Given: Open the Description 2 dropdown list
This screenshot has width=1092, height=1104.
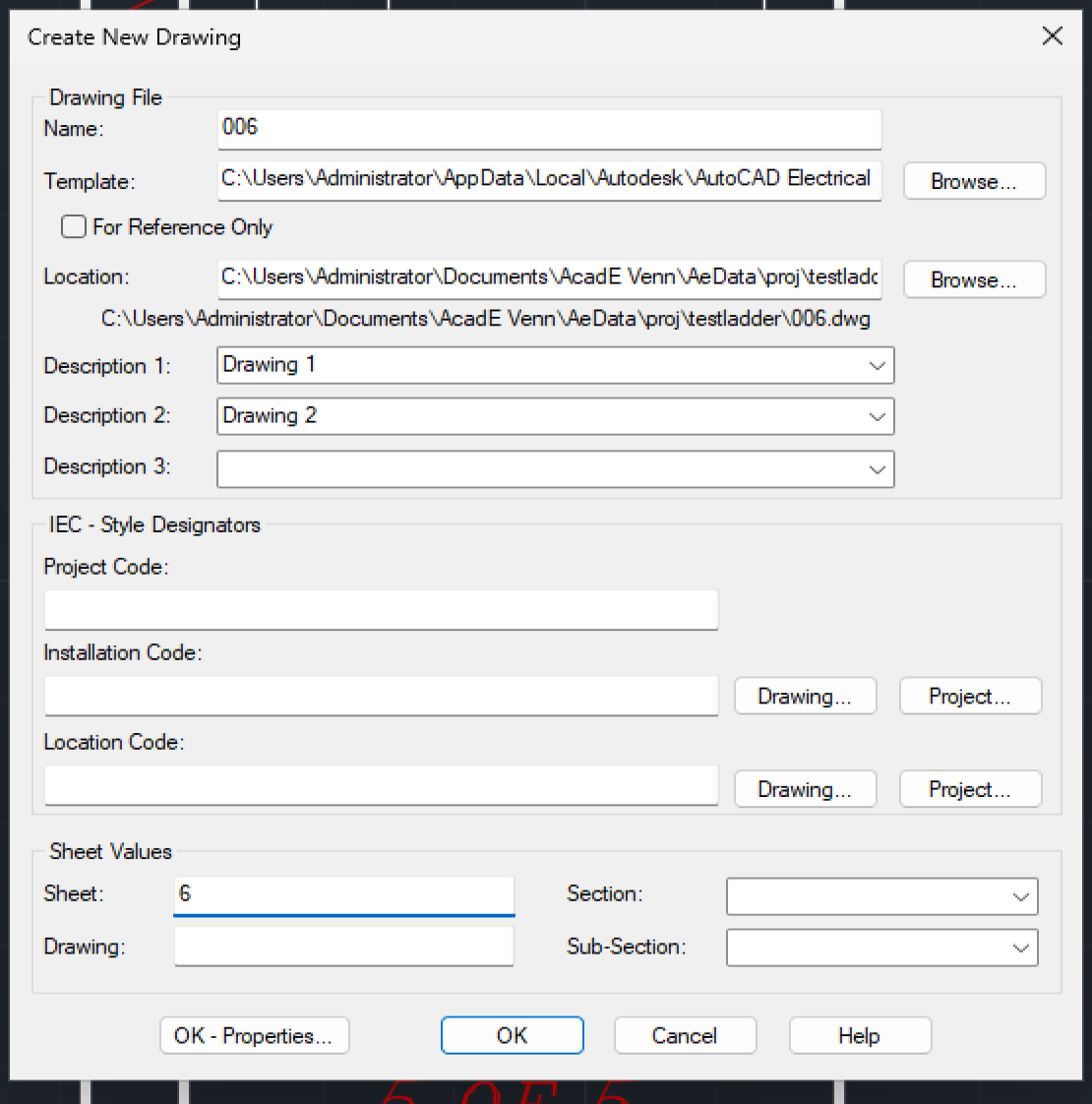Looking at the screenshot, I should point(877,416).
